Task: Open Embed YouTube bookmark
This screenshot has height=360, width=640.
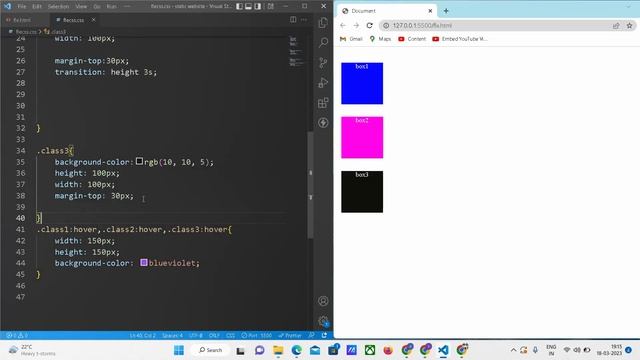Action: pos(460,39)
